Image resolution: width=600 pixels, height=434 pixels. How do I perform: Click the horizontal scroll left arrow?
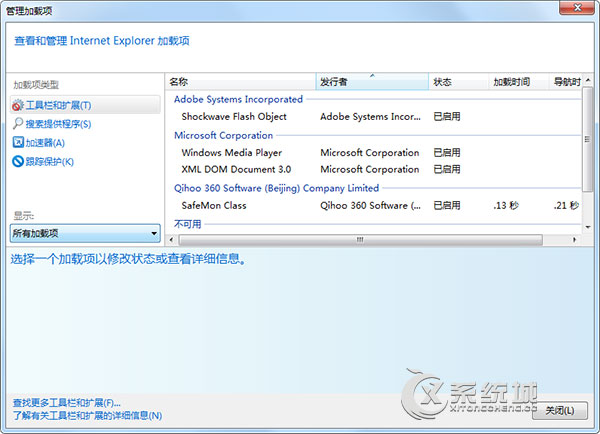point(171,240)
